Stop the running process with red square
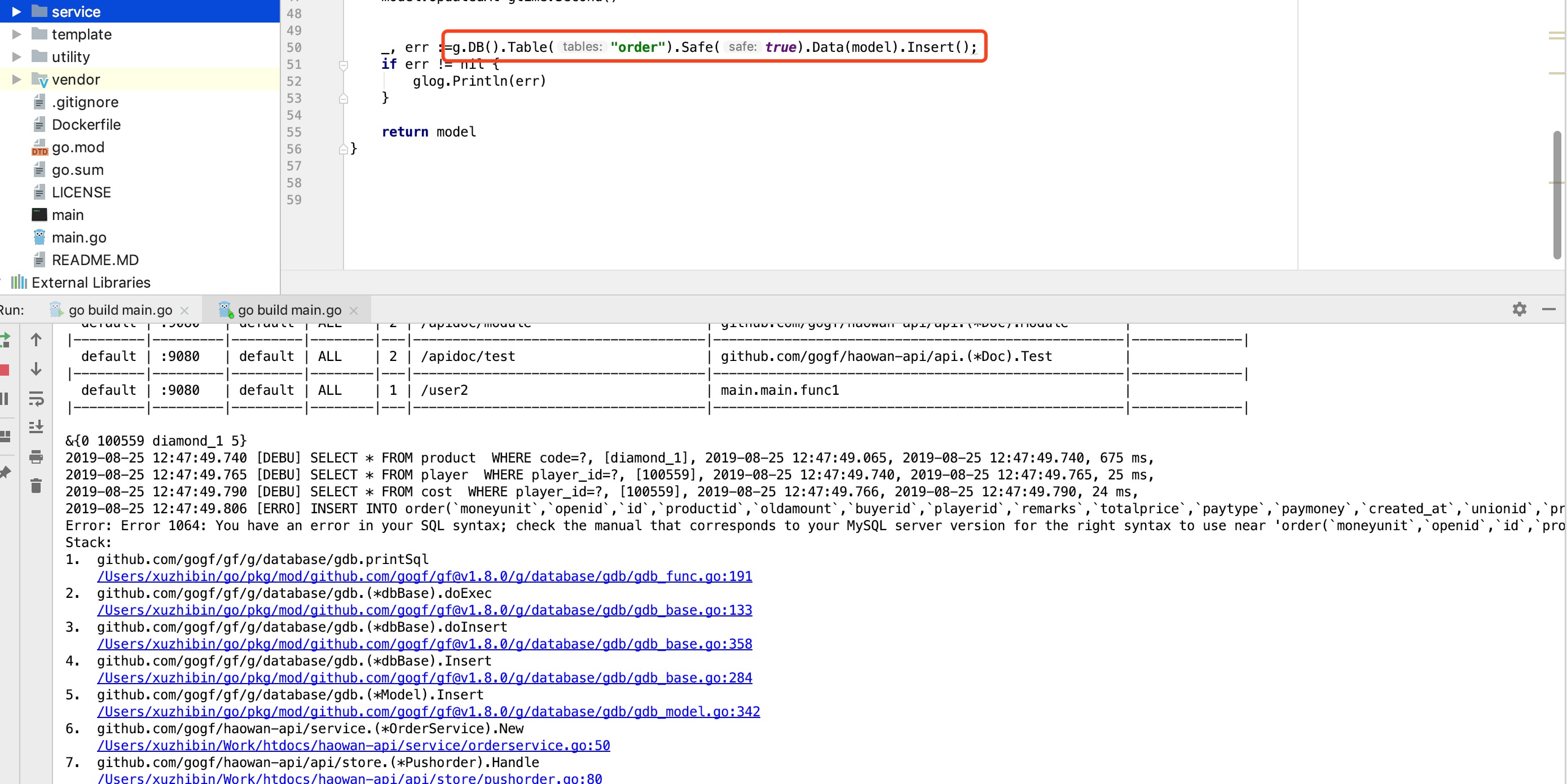 click(5, 369)
